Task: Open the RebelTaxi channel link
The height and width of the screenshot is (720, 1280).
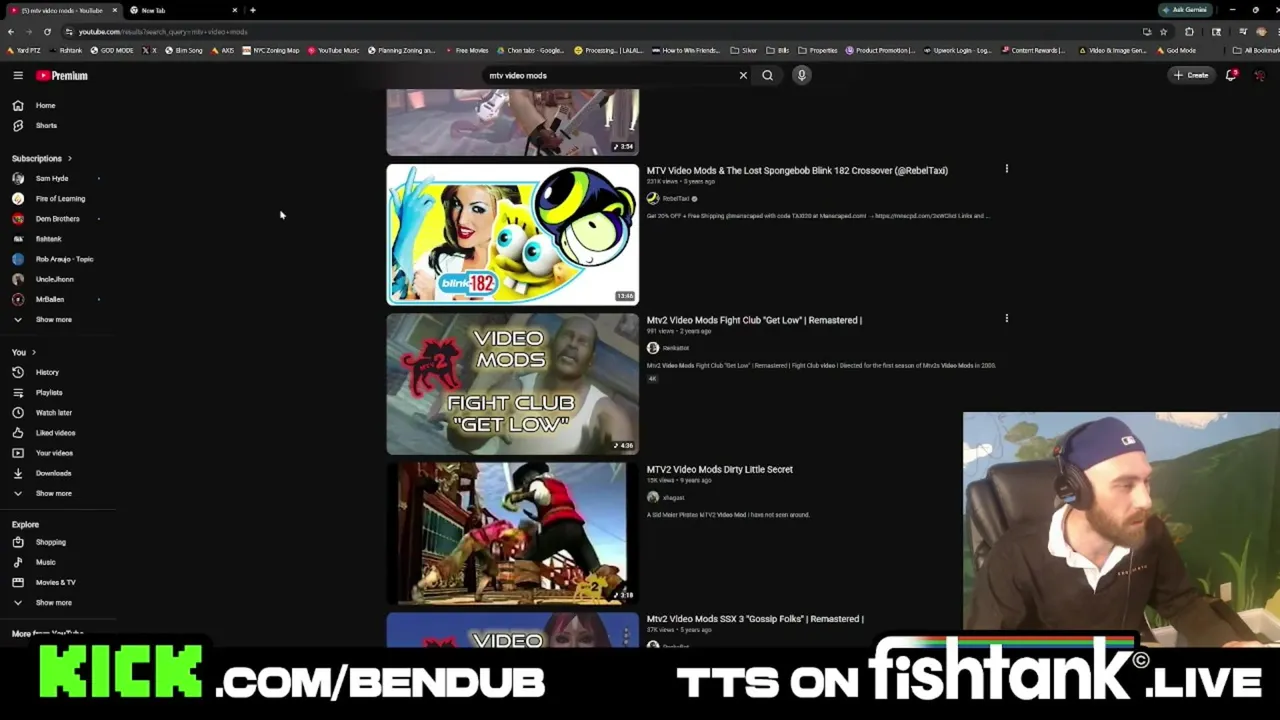Action: pyautogui.click(x=675, y=198)
